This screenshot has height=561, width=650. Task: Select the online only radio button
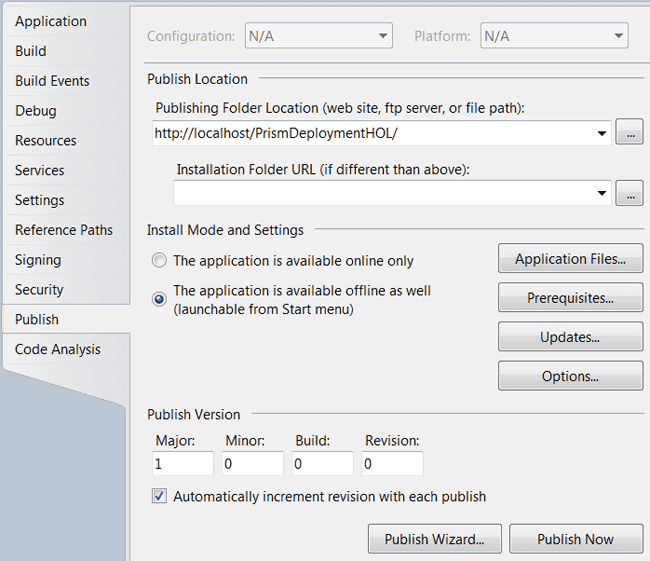pyautogui.click(x=159, y=261)
